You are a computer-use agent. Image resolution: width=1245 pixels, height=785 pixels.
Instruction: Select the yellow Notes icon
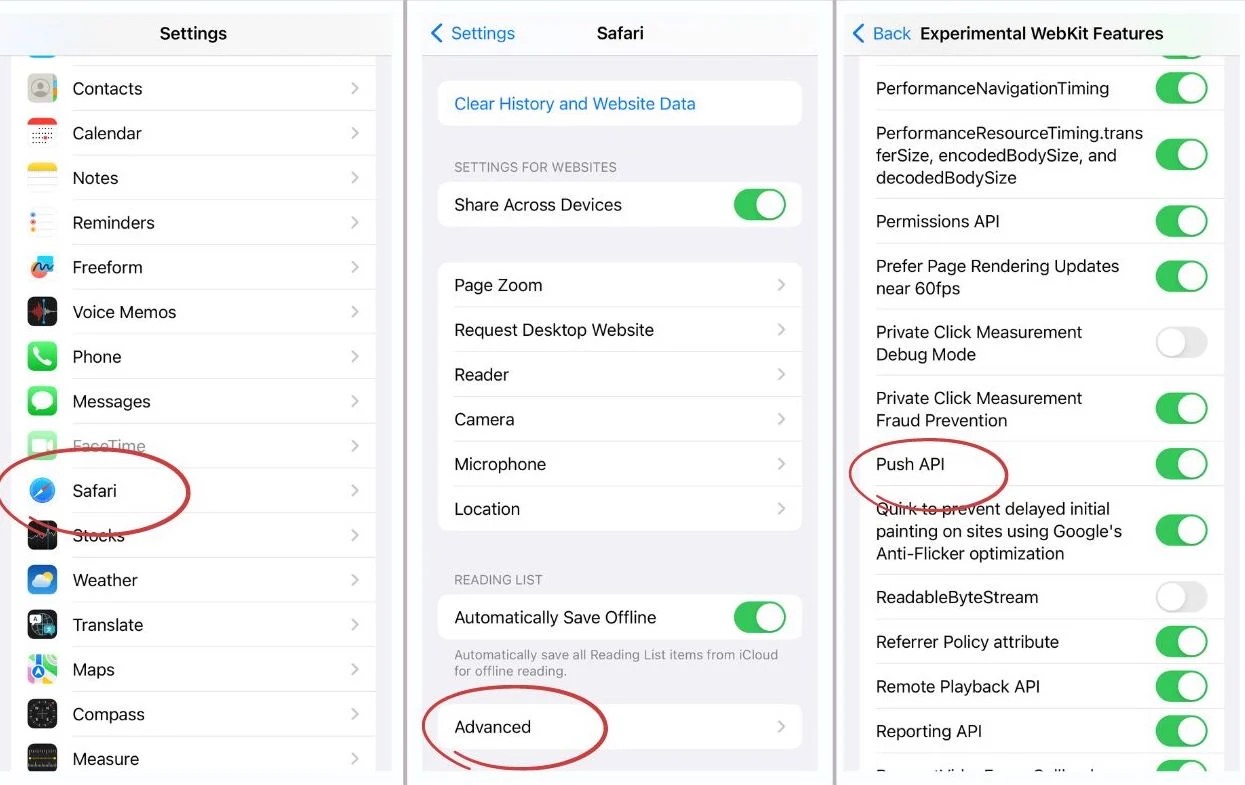pyautogui.click(x=42, y=178)
